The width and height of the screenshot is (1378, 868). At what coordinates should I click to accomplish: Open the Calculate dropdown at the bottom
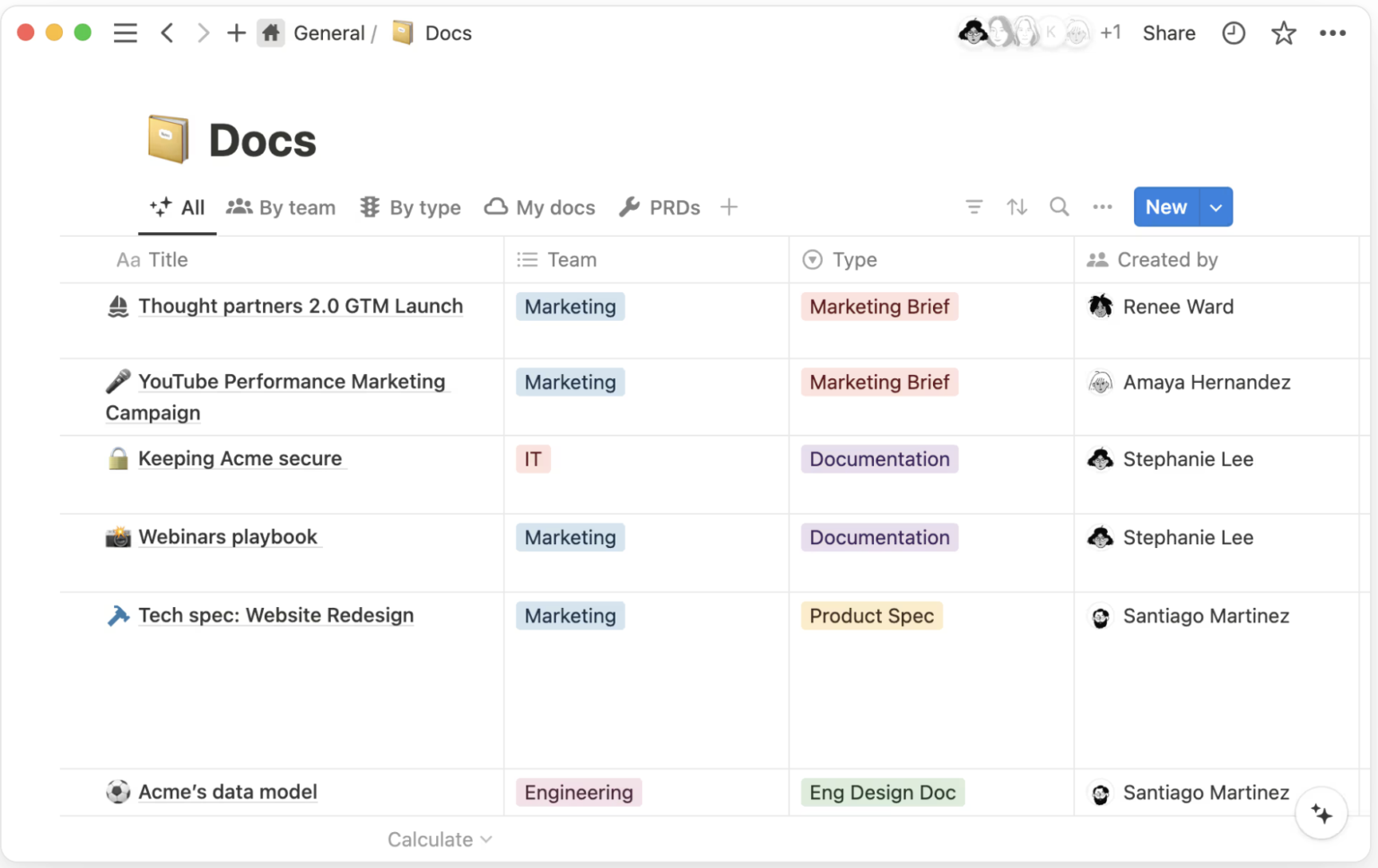(439, 838)
